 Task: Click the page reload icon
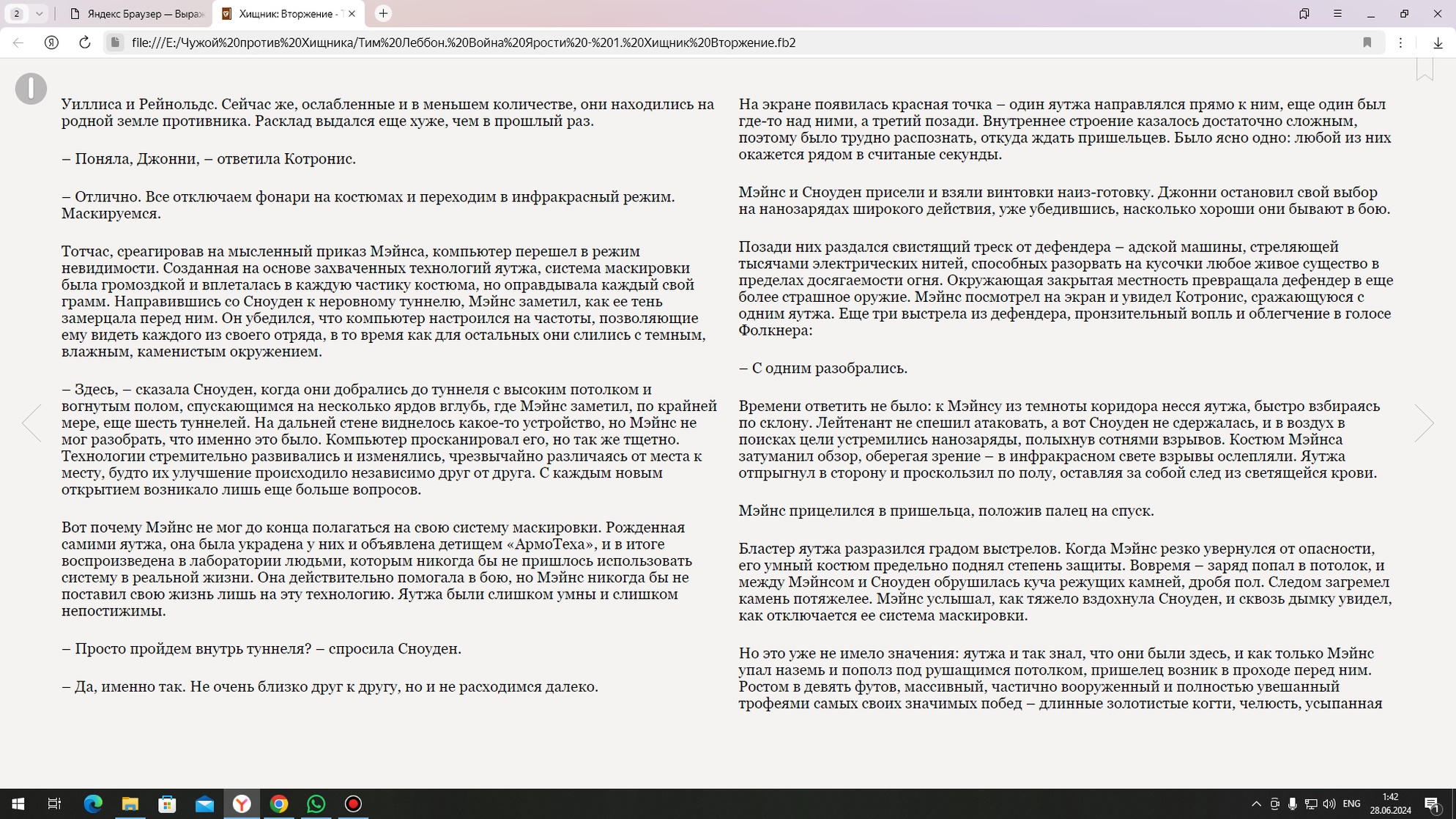pyautogui.click(x=84, y=42)
